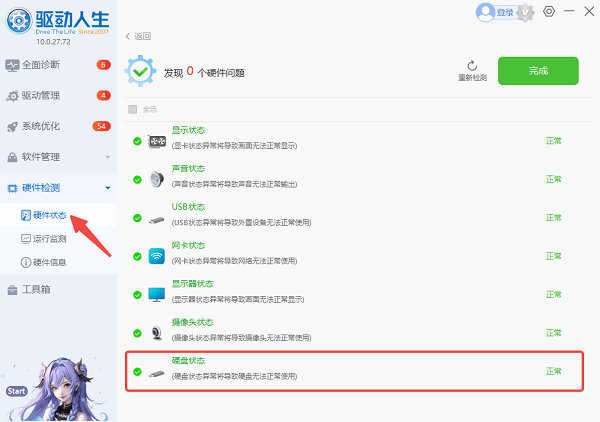Open the 工具箱 toolbox icon
The image size is (600, 422).
pyautogui.click(x=12, y=290)
